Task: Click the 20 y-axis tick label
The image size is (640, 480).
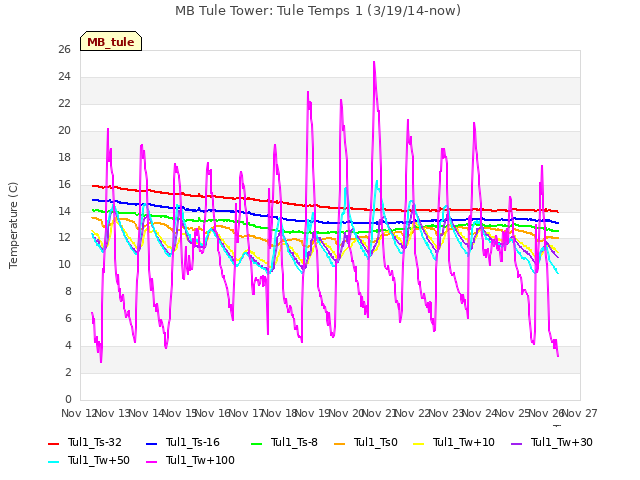Action: tap(64, 131)
